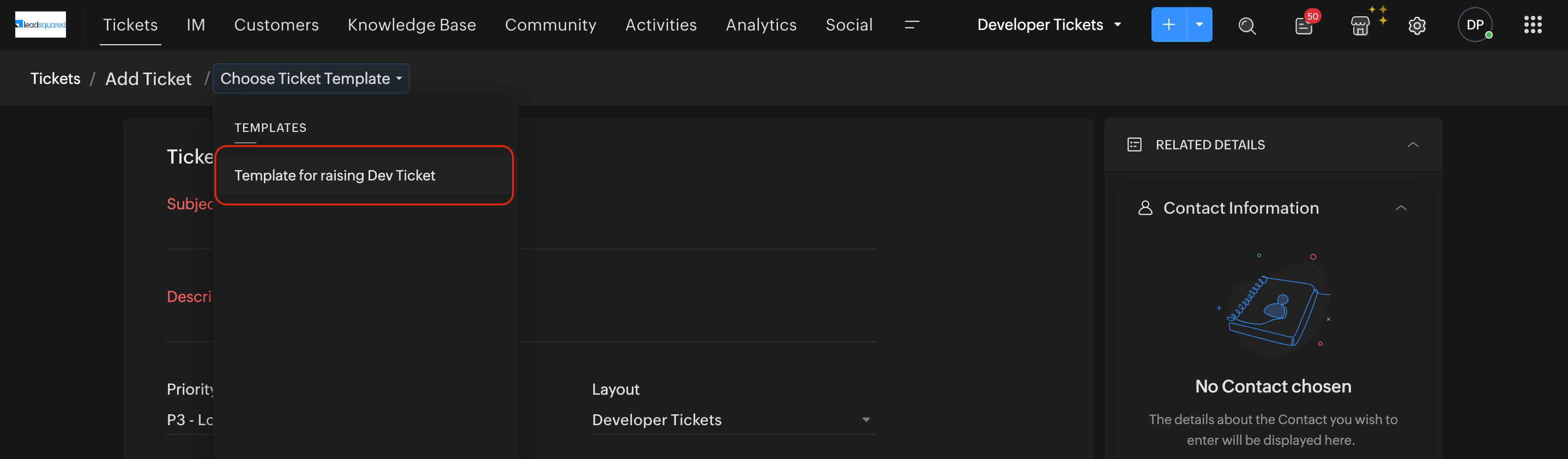Open the apps grid launcher
Image resolution: width=1568 pixels, height=459 pixels.
point(1532,25)
